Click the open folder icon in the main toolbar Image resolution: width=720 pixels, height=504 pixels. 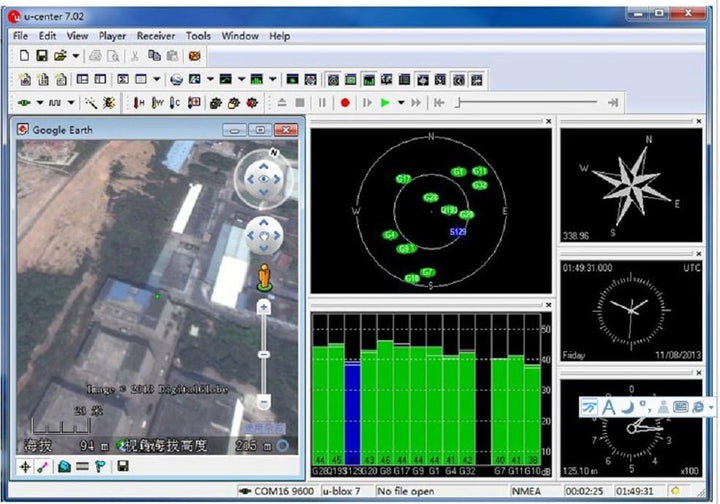pyautogui.click(x=60, y=56)
